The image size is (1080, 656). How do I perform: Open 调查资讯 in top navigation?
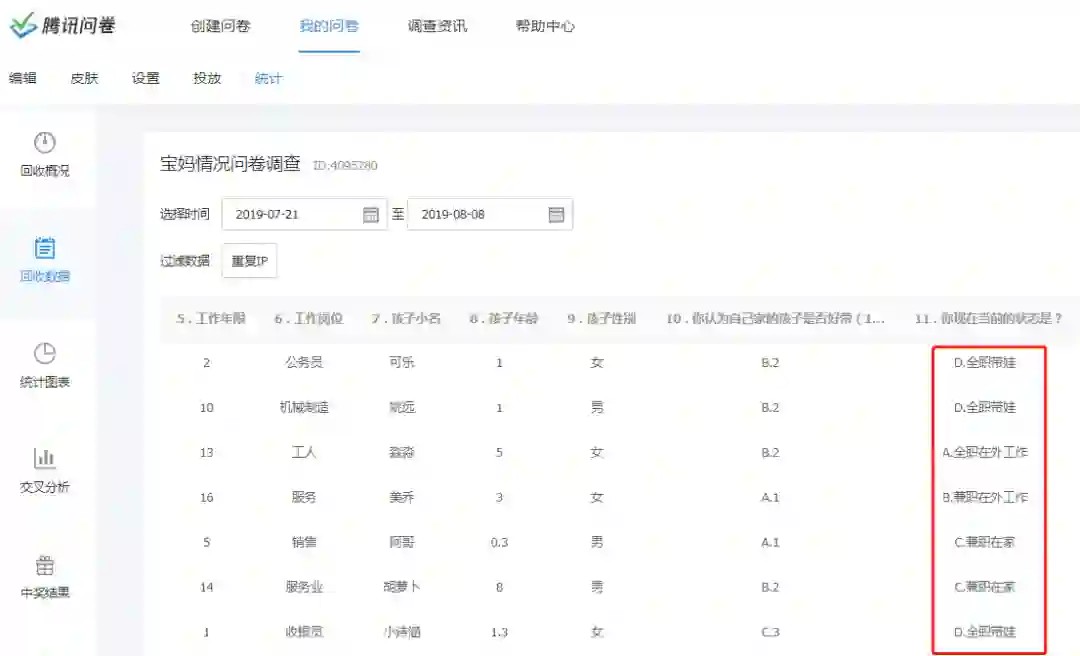tap(437, 26)
